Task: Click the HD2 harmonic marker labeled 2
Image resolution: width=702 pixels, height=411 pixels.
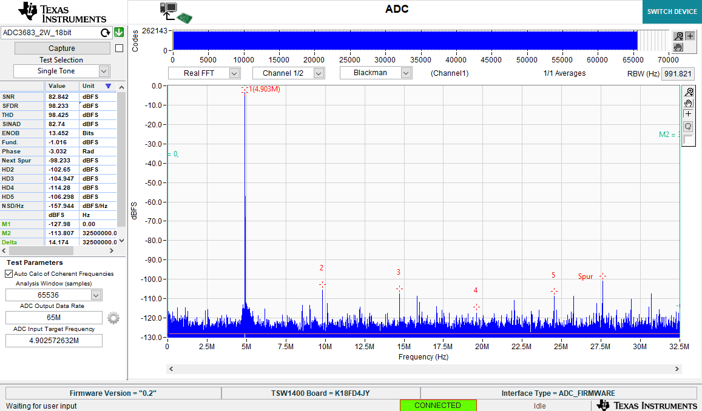Action: (x=322, y=285)
